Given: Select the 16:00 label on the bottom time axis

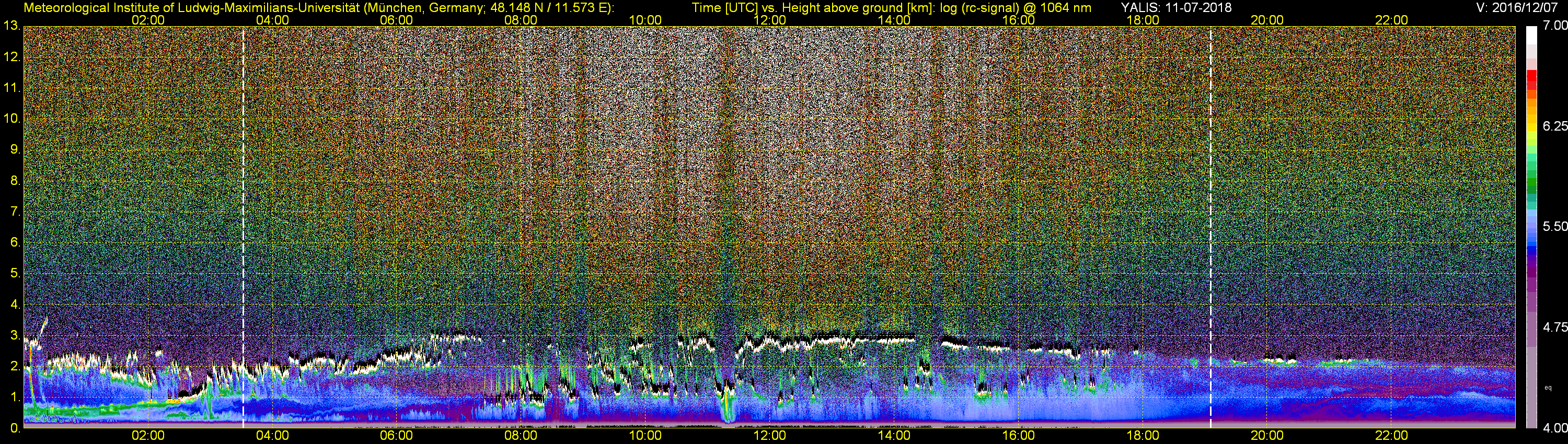Looking at the screenshot, I should (1018, 436).
